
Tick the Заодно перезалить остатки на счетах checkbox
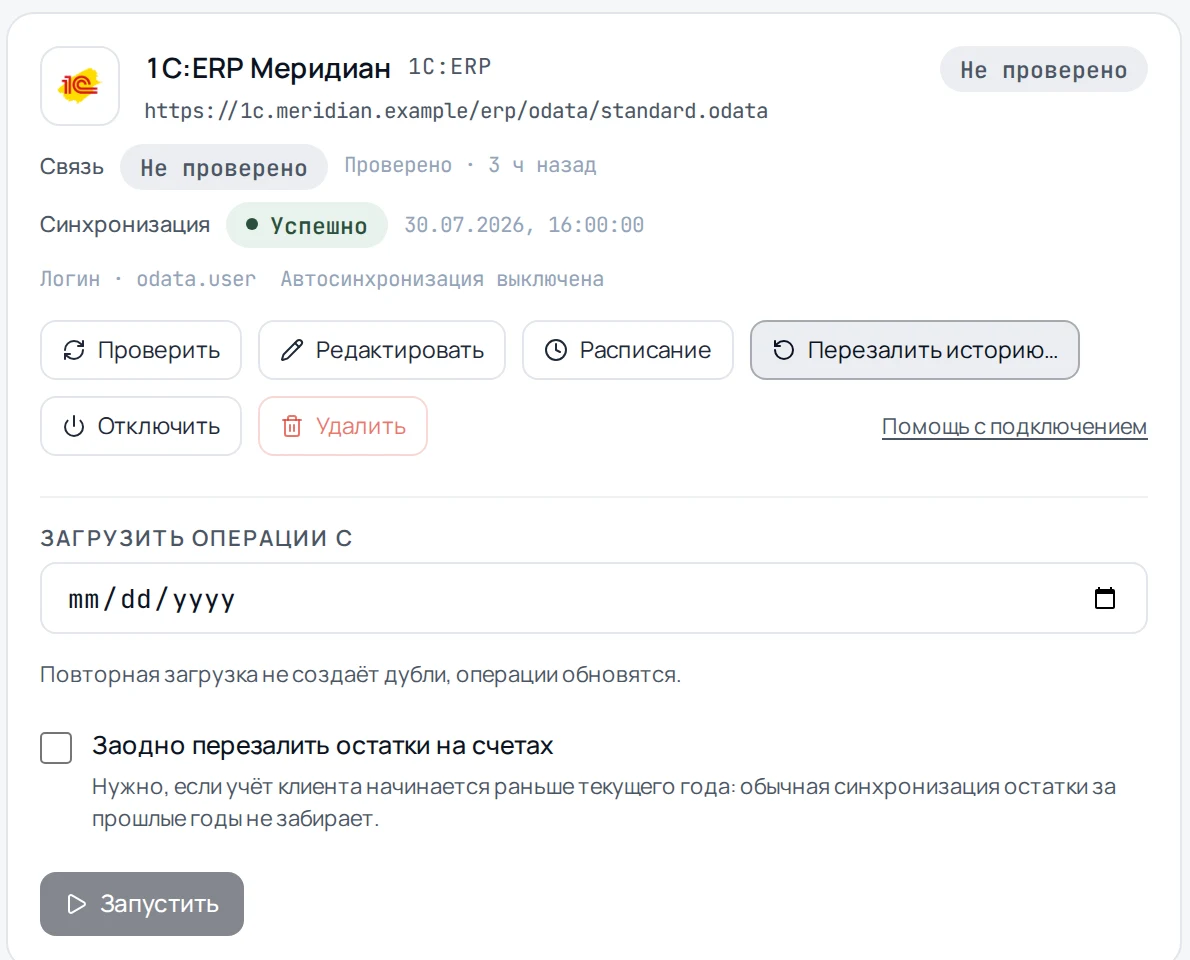(56, 748)
